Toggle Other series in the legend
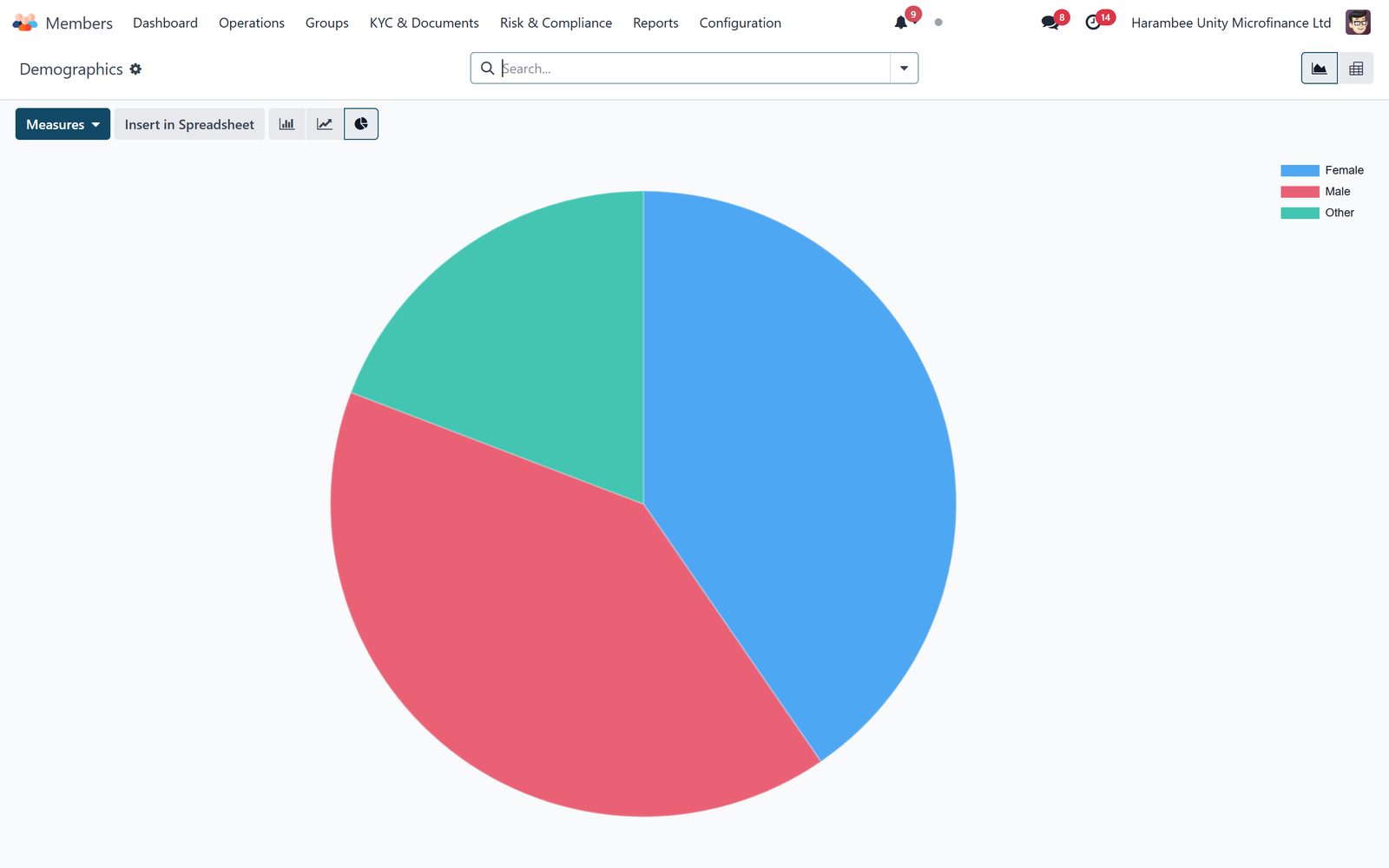Screen dimensions: 1389x868 [x=1317, y=213]
